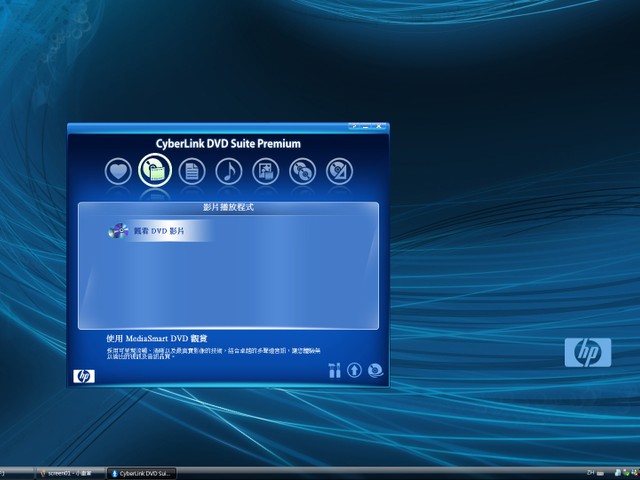This screenshot has height=480, width=640.
Task: Open the Data document category icon
Action: pos(192,171)
